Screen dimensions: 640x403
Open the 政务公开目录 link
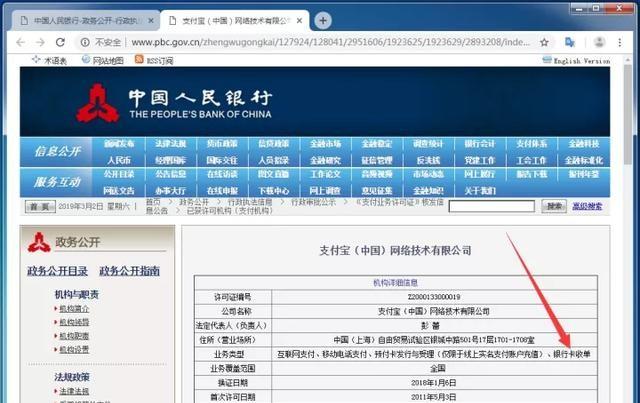click(58, 271)
